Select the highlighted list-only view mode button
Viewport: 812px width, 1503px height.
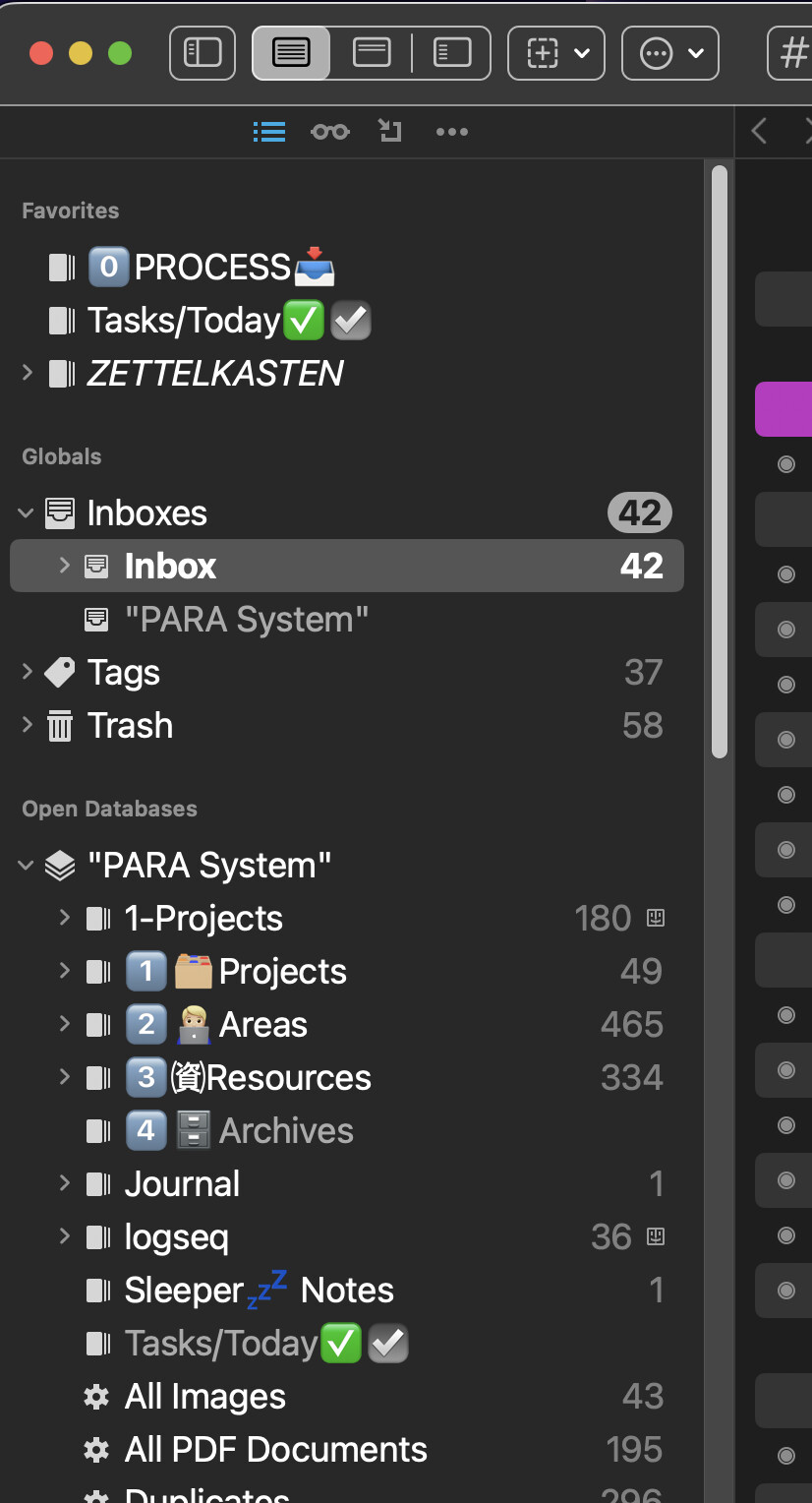click(x=291, y=53)
